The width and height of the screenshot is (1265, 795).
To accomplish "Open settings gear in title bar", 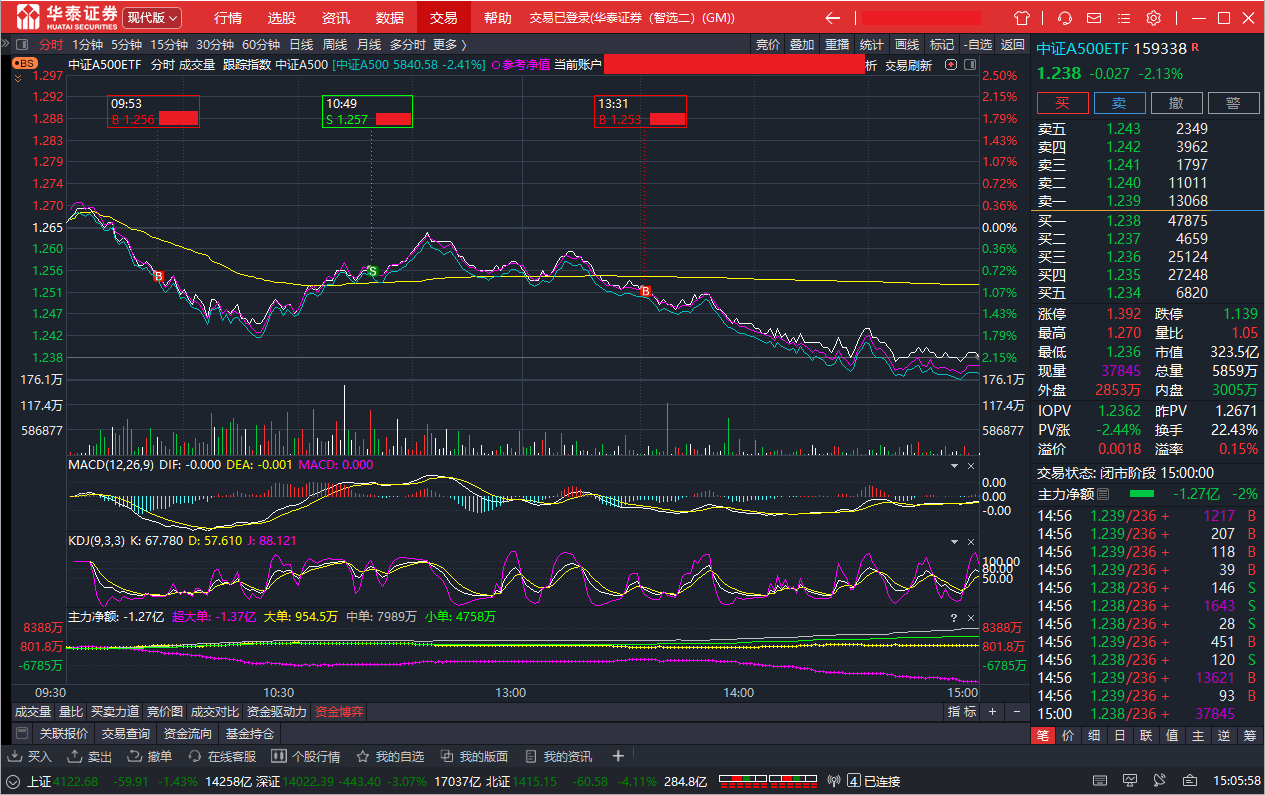I will click(1153, 18).
